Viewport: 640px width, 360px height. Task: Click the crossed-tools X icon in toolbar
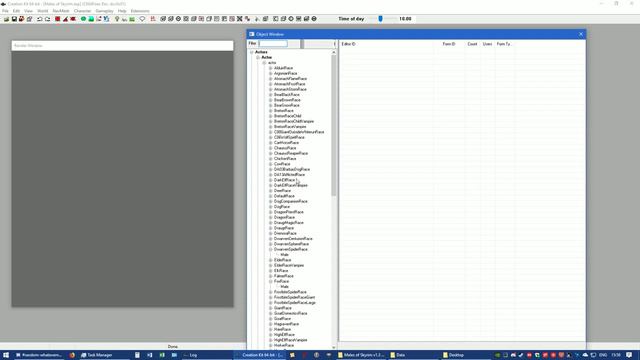(x=240, y=19)
